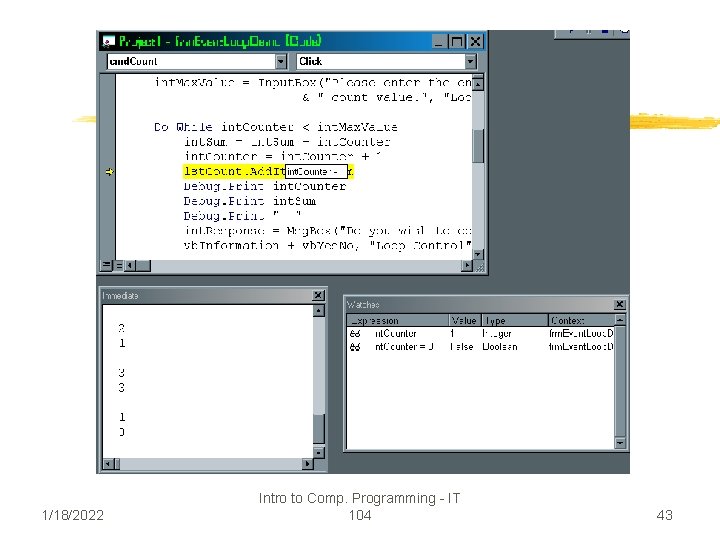This screenshot has width=720, height=540.
Task: Click Immediate window scroll down arrow
Action: [x=319, y=452]
